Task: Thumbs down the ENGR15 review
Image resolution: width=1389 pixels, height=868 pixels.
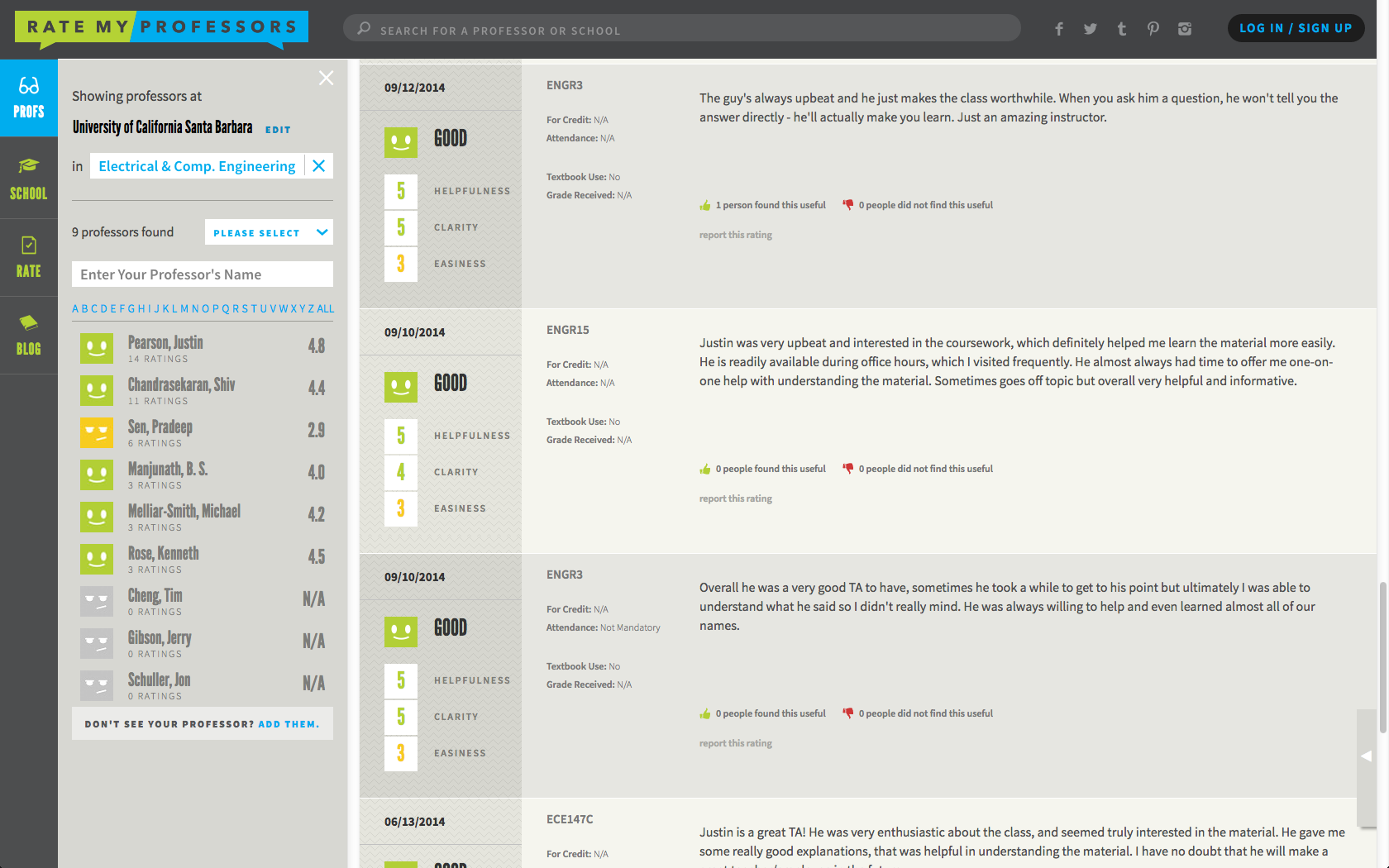Action: [847, 469]
